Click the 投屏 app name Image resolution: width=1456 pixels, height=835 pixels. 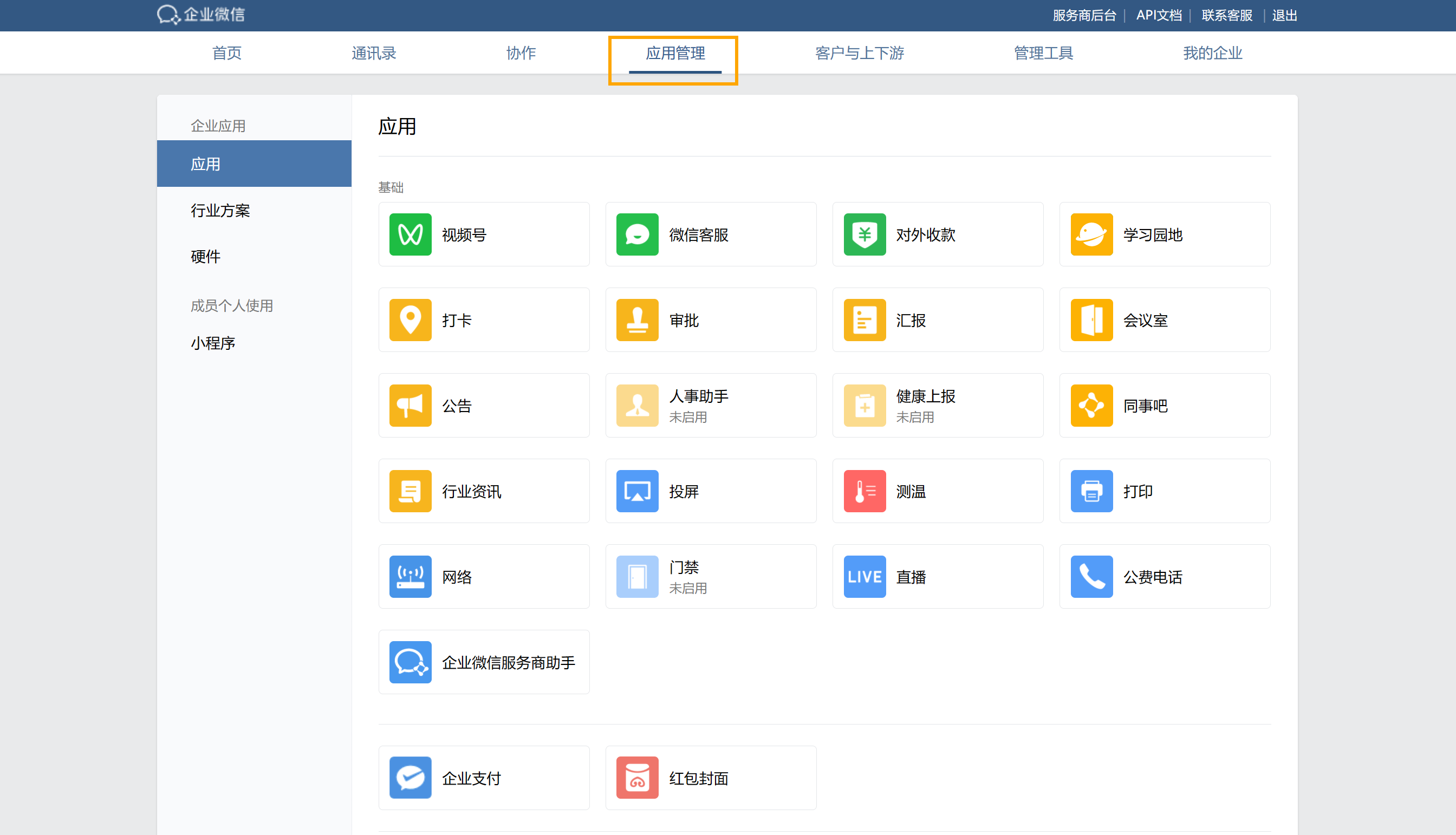click(684, 491)
